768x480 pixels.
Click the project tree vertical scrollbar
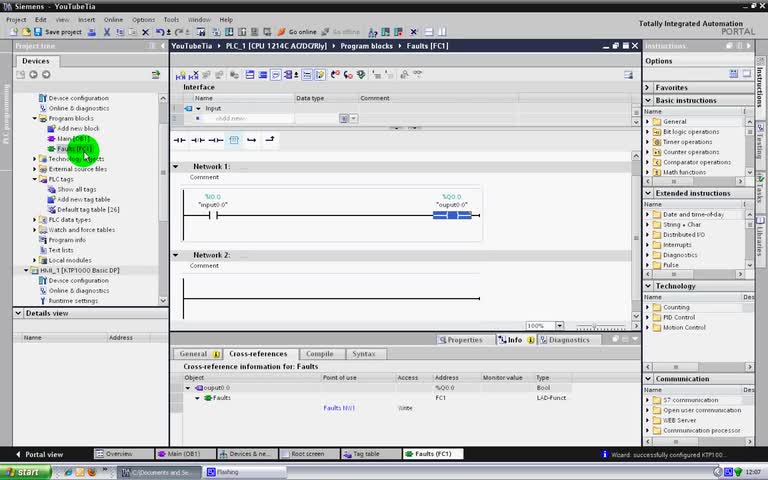tap(163, 199)
